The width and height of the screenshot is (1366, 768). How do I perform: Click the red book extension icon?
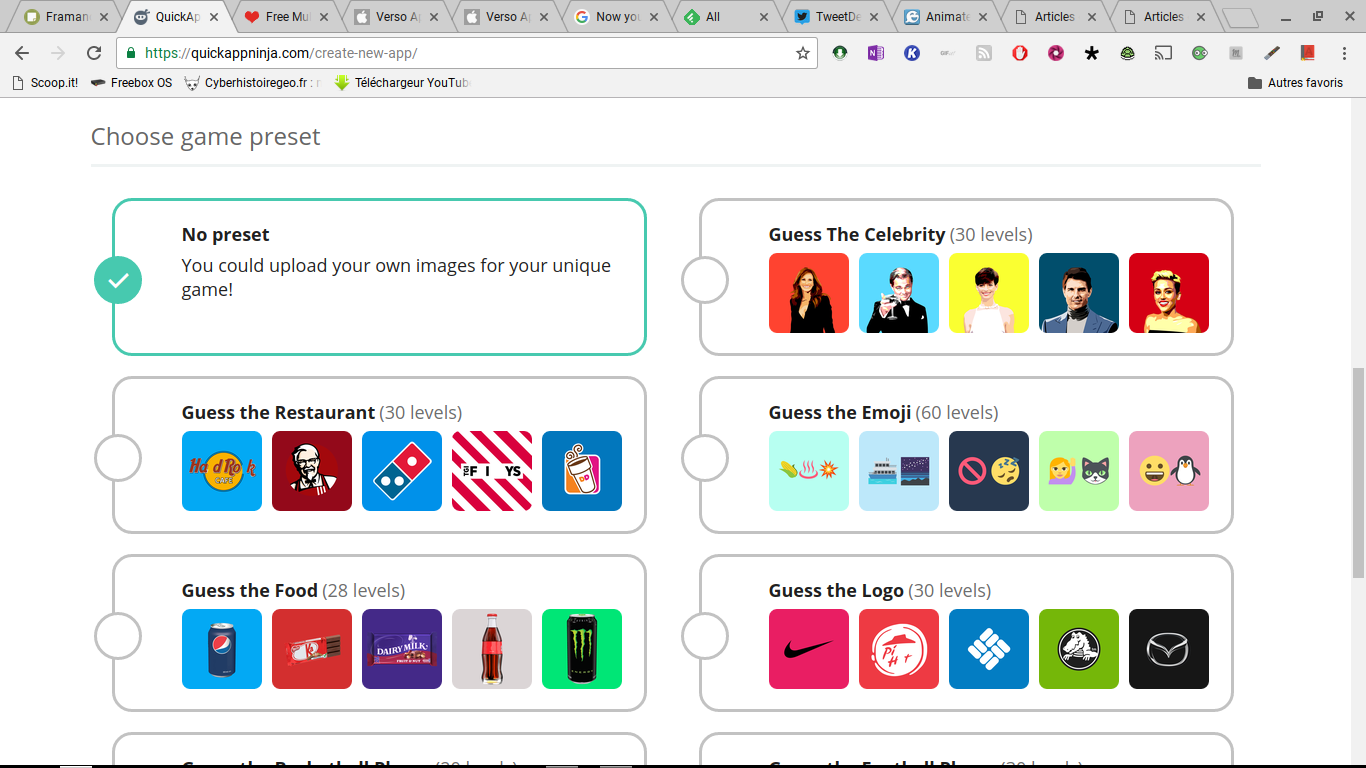1308,53
